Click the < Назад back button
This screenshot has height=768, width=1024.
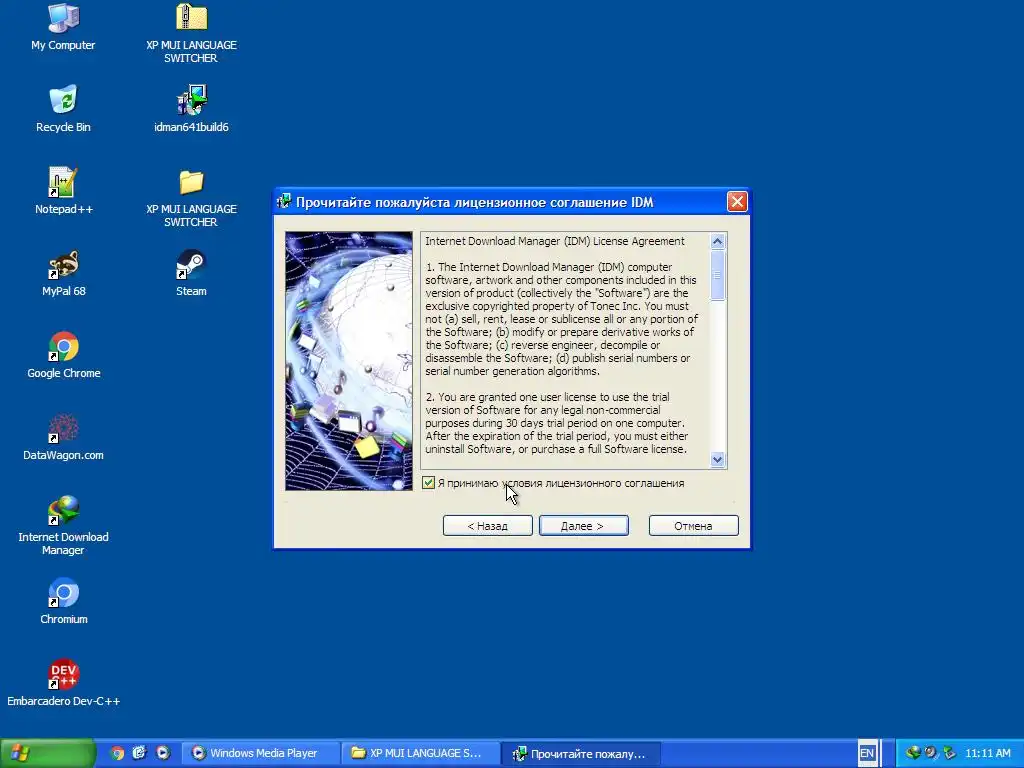pyautogui.click(x=487, y=526)
